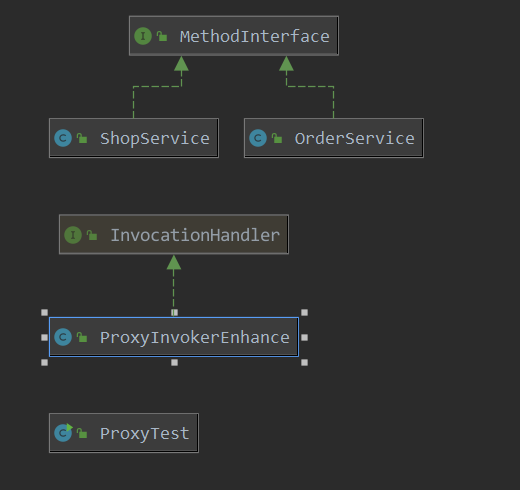The image size is (520, 490).
Task: Grab the bottom-left selection handle of ProxyInvokerEnhance
Action: point(44,362)
